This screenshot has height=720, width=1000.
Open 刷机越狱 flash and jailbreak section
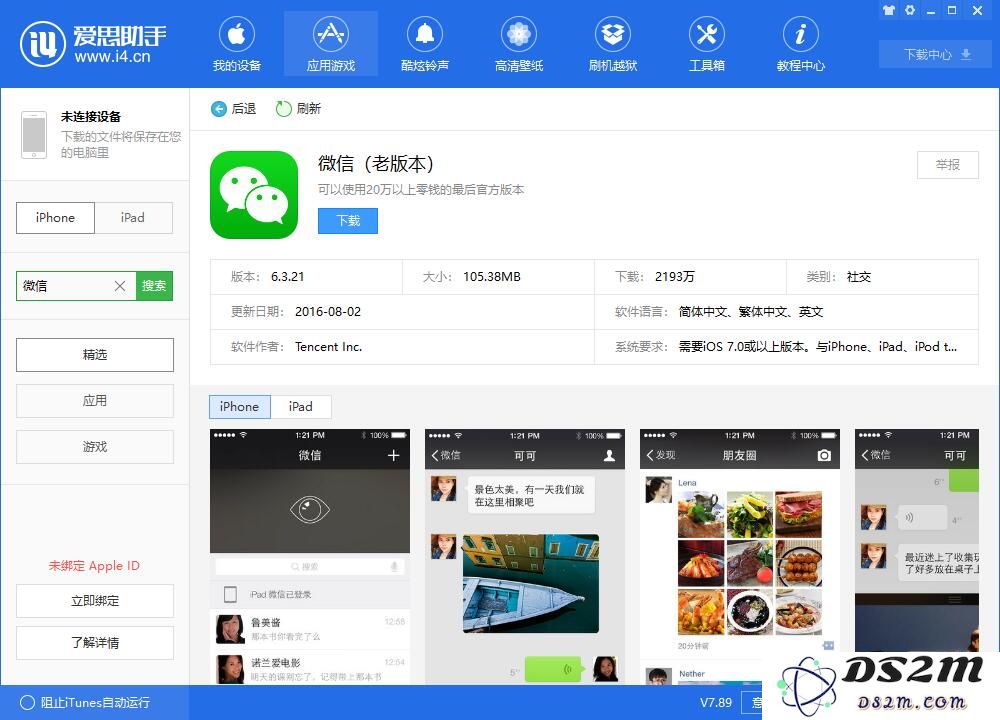click(613, 45)
